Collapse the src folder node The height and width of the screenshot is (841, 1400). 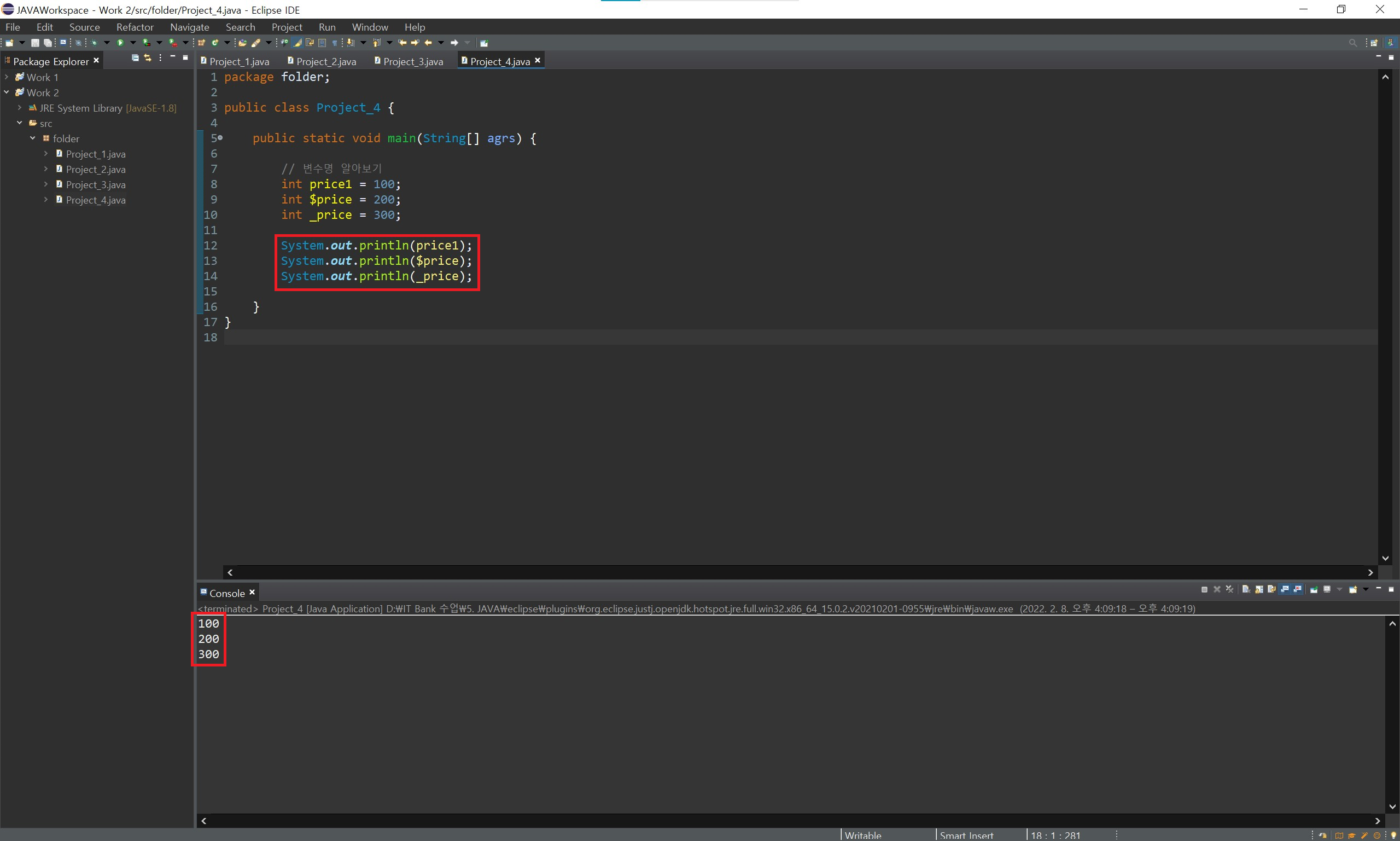pyautogui.click(x=20, y=123)
